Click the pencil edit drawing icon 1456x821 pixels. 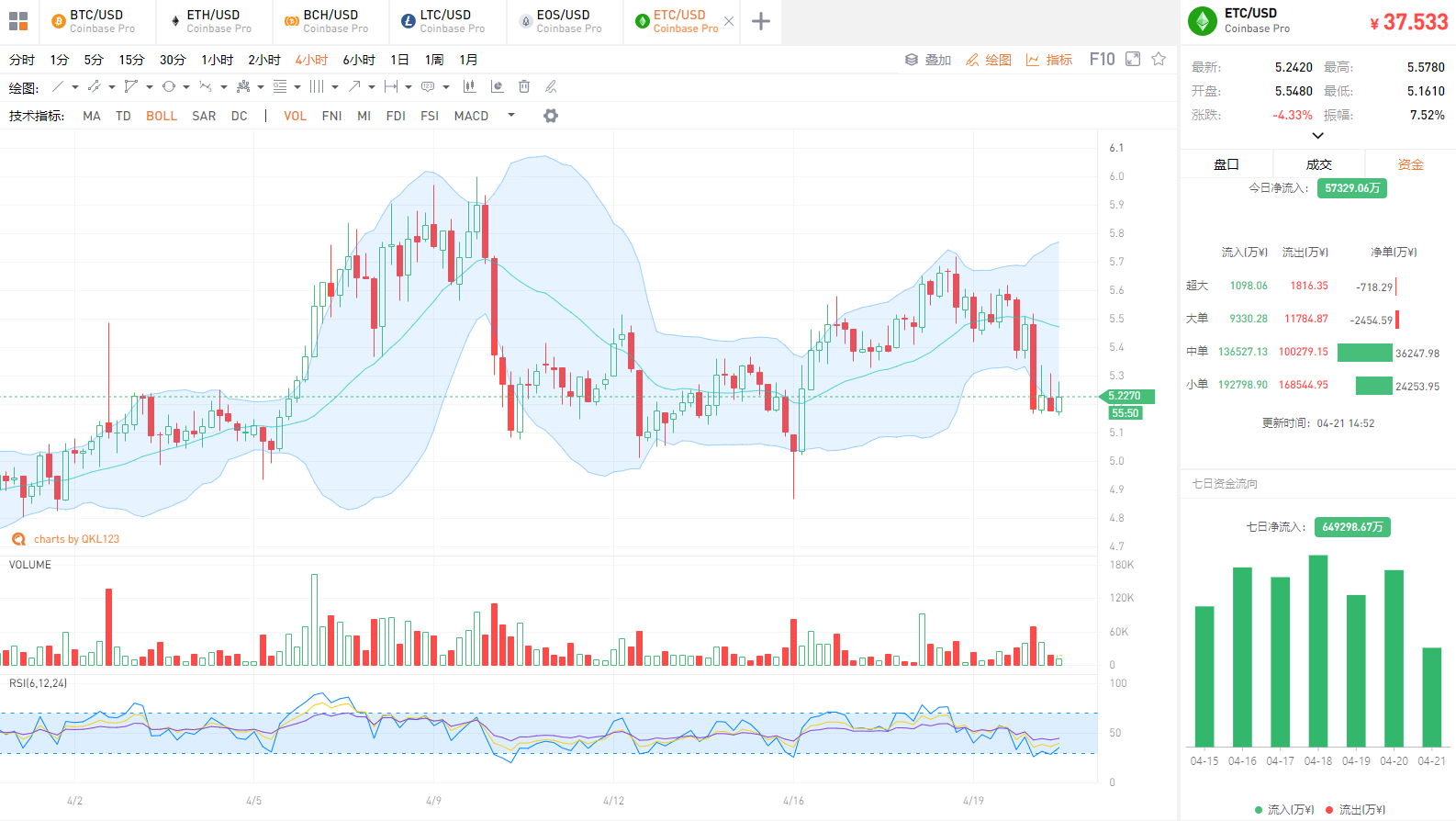click(551, 86)
